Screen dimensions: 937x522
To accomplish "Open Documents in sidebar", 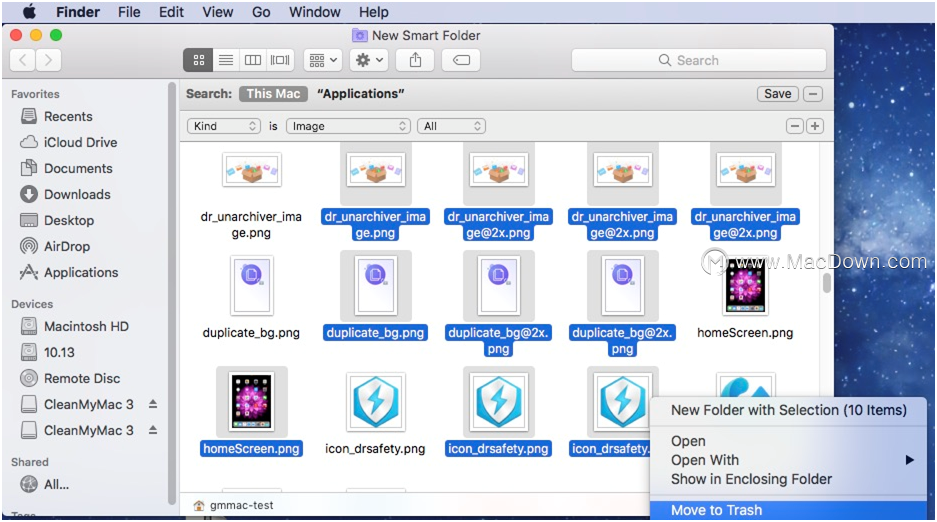I will (66, 168).
